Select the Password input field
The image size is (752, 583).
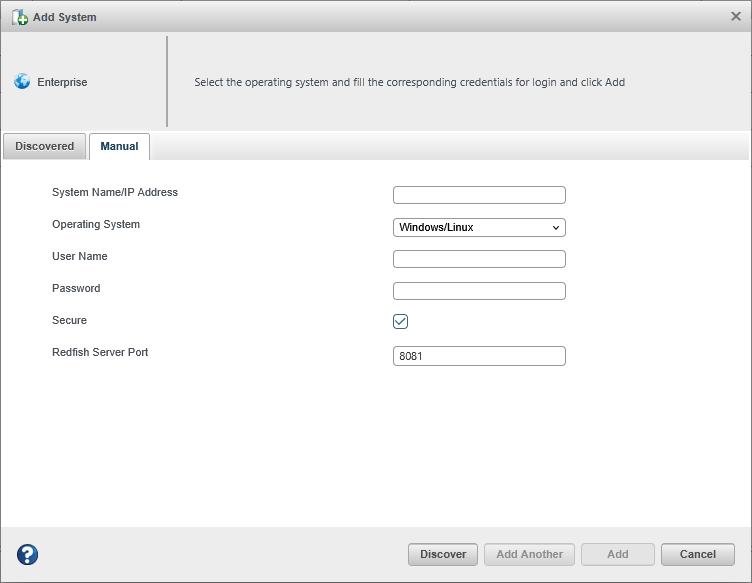(x=479, y=291)
